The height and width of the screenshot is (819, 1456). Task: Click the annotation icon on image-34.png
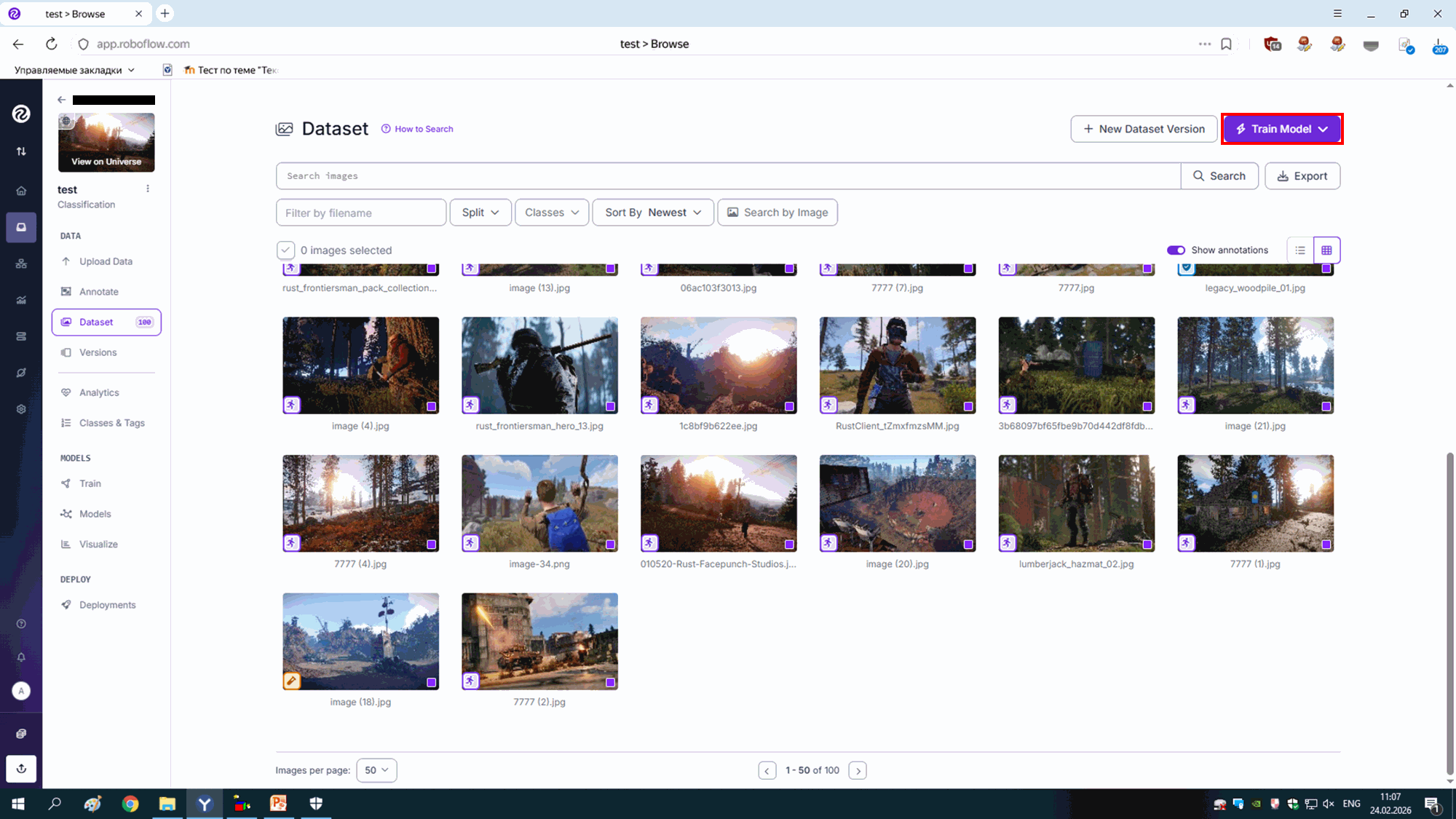coord(471,543)
